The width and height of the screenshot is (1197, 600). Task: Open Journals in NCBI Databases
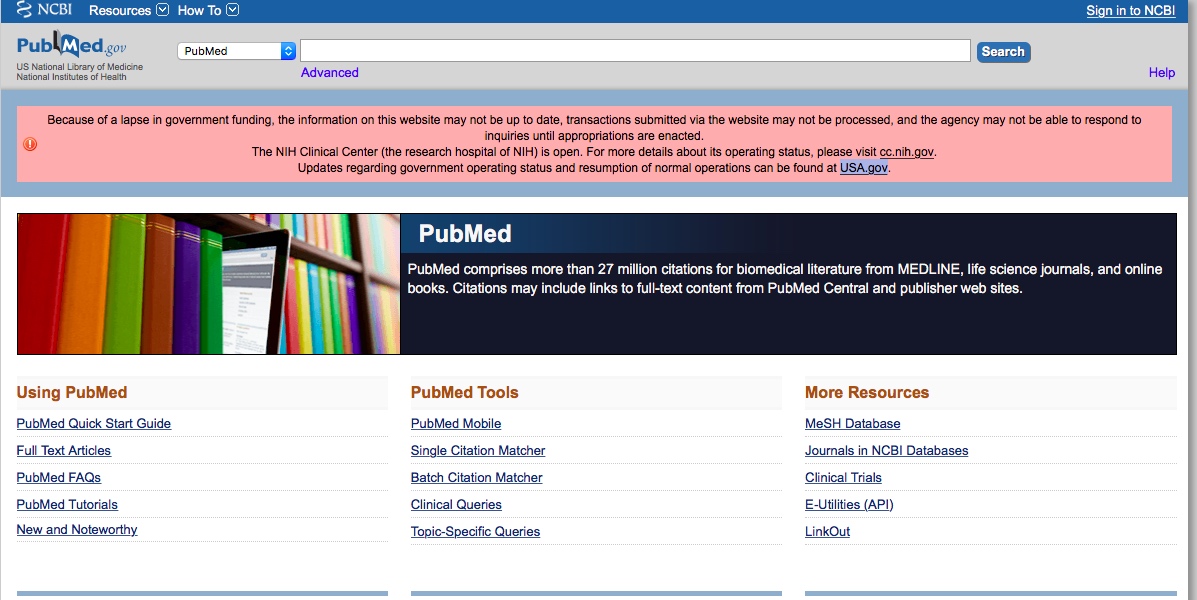[x=886, y=450]
